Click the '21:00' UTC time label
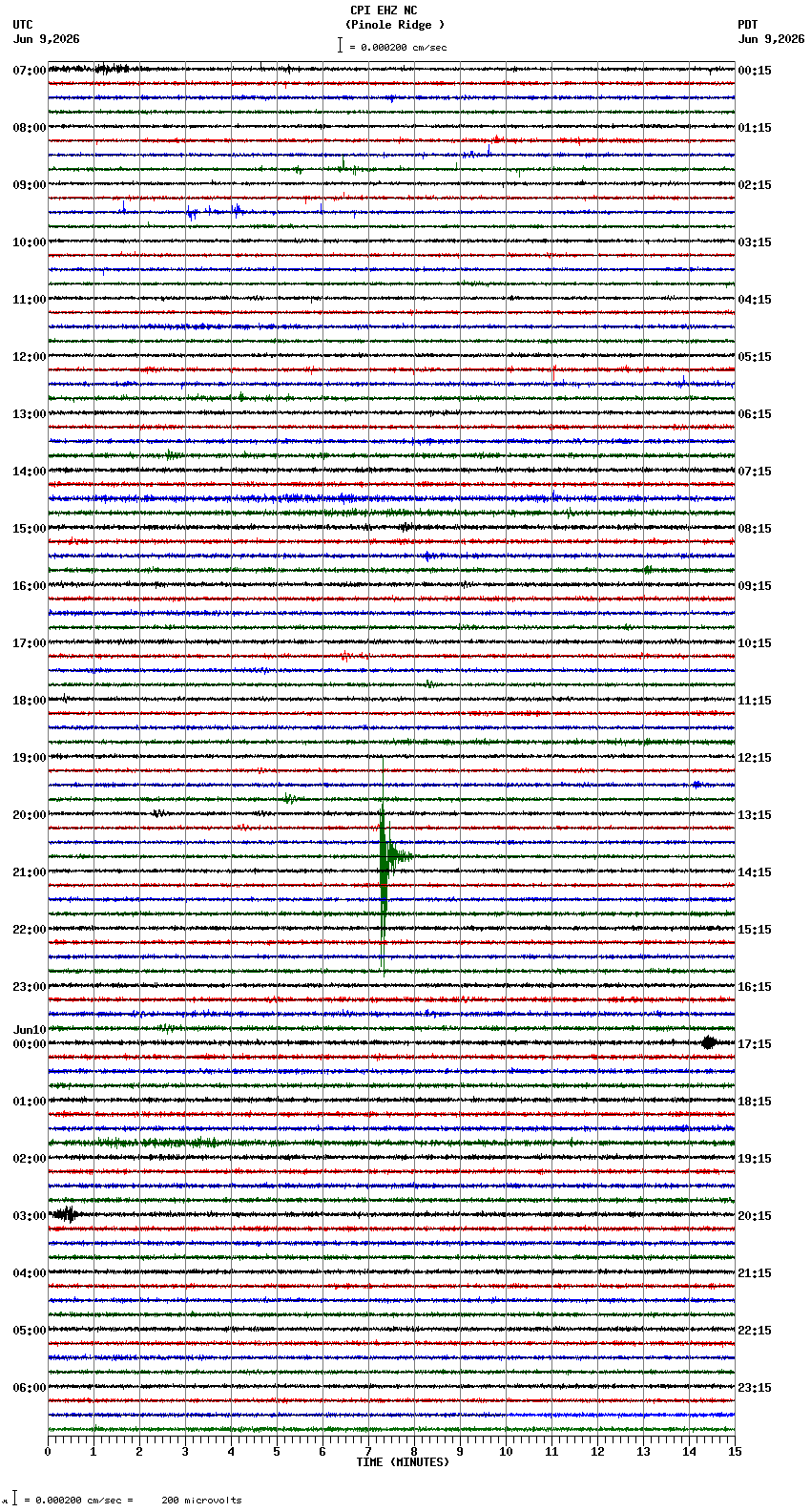Viewport: 811px width, 1512px height. tap(30, 872)
